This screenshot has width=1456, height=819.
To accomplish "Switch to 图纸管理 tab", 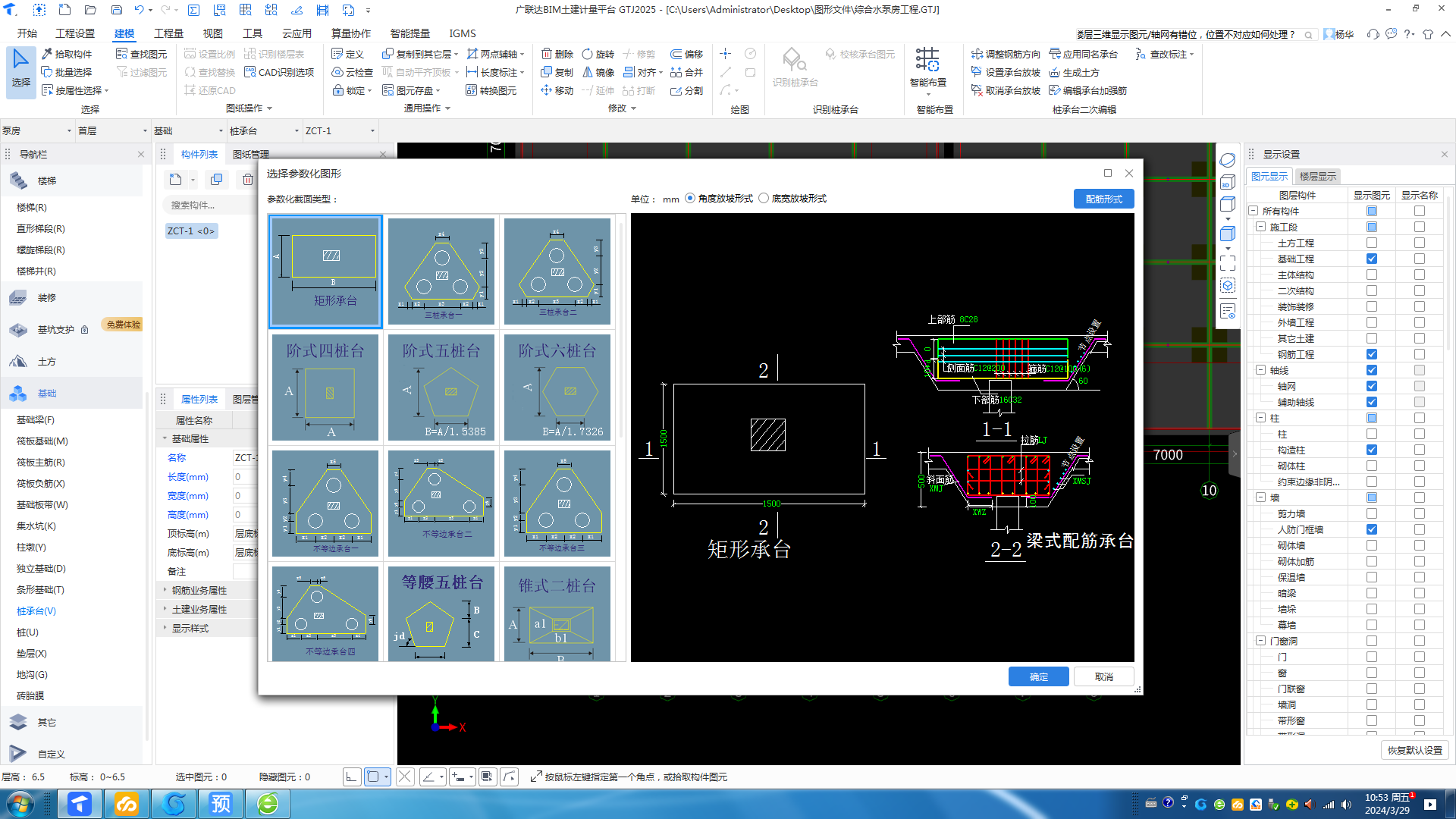I will pyautogui.click(x=250, y=154).
